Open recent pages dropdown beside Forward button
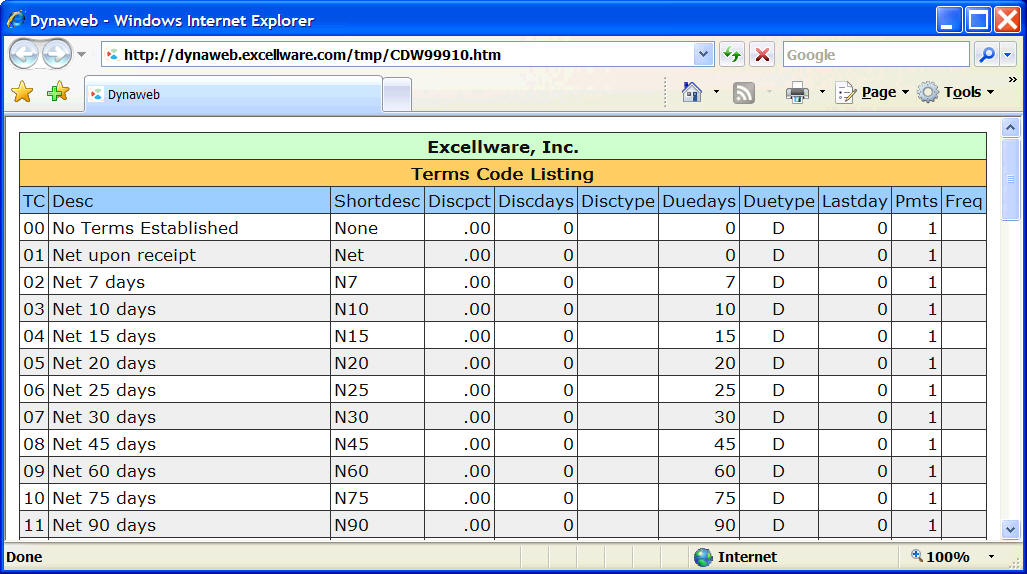This screenshot has height=574, width=1027. pos(81,54)
